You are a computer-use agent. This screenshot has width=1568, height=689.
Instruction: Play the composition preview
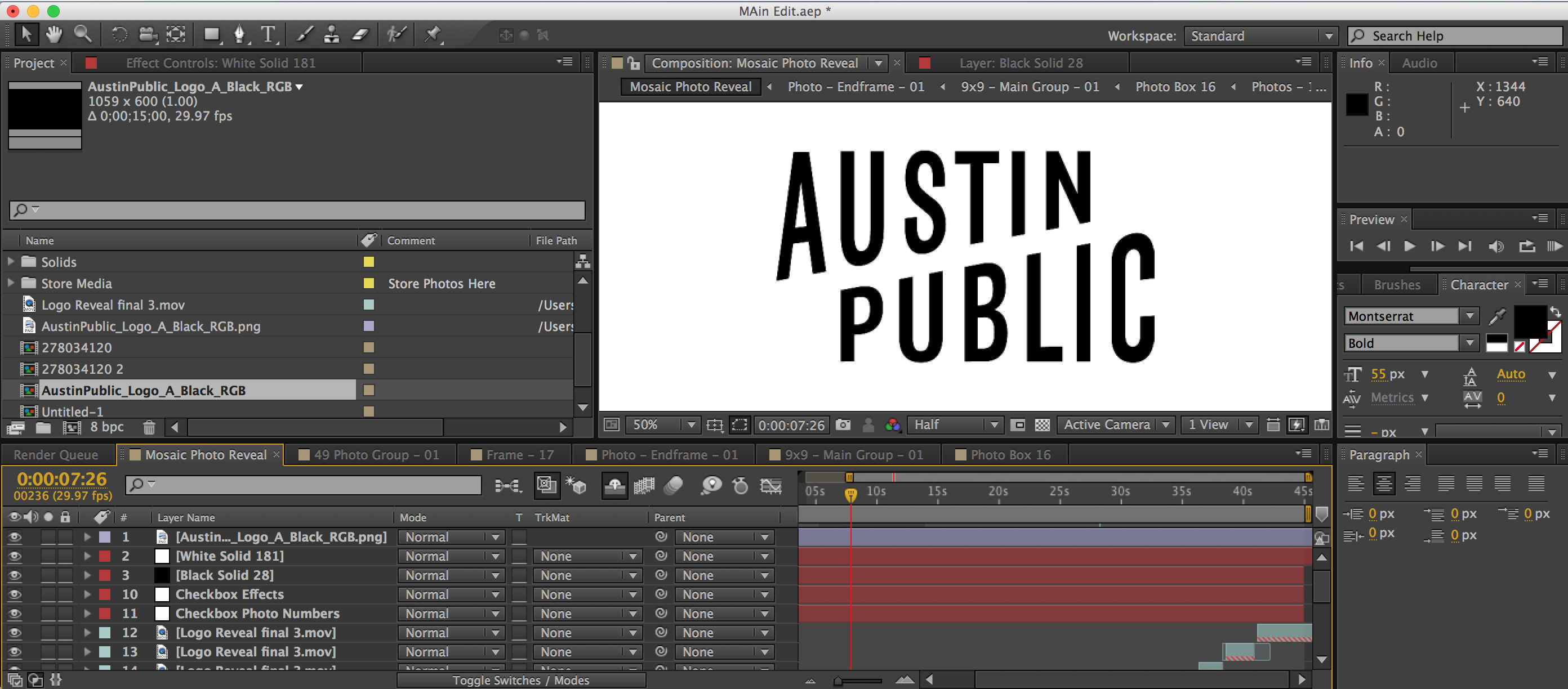click(1409, 245)
